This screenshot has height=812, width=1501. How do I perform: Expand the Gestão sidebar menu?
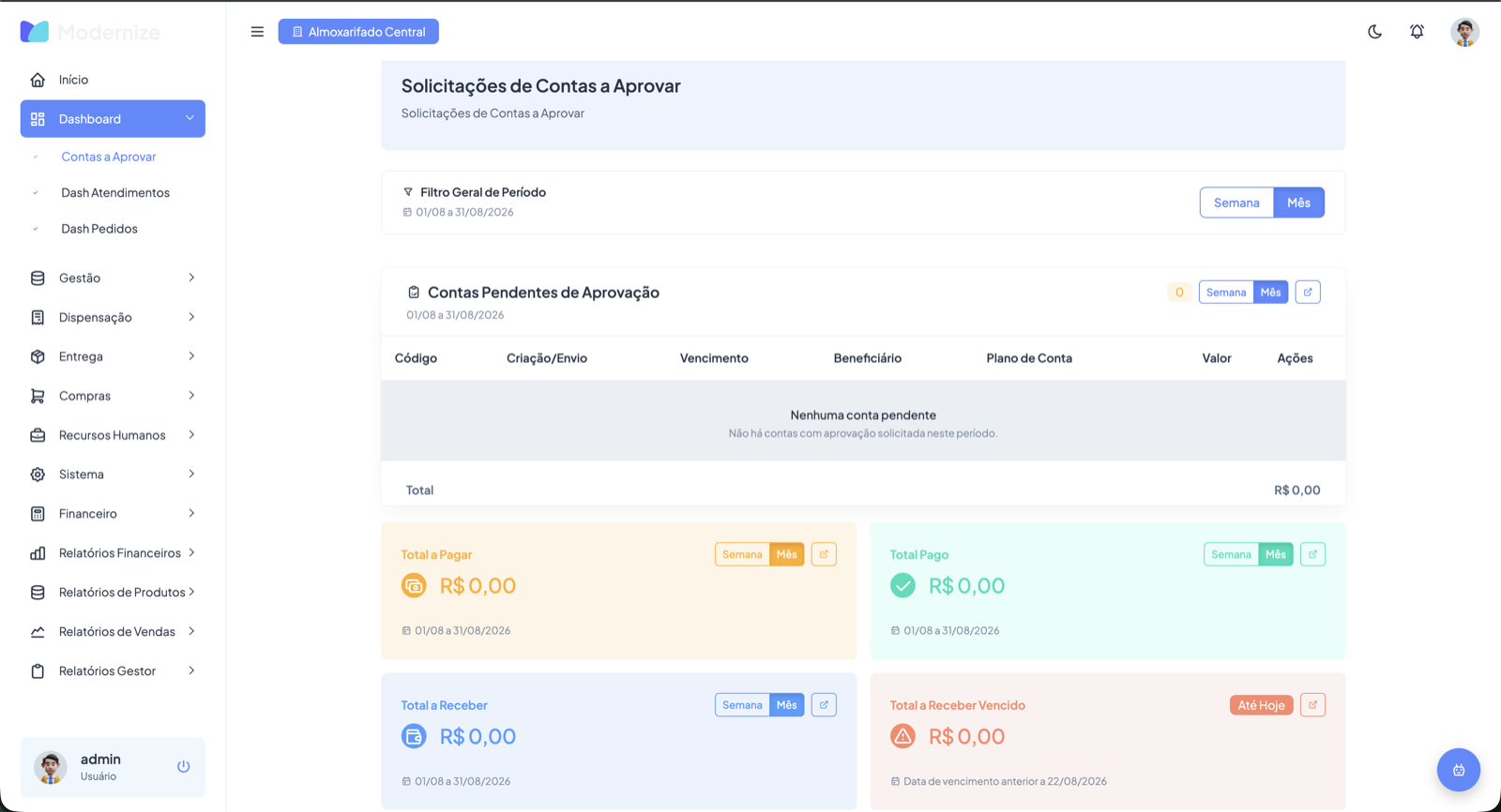(x=113, y=278)
